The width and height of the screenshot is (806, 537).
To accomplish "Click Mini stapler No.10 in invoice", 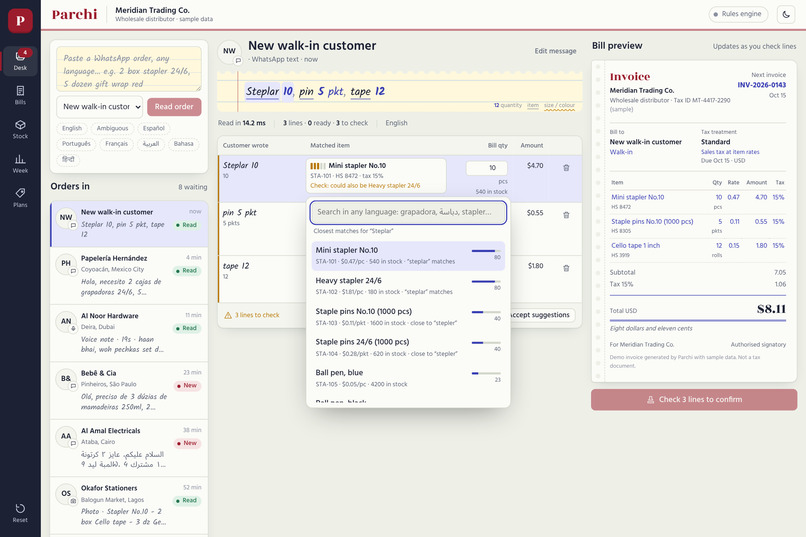I will (637, 197).
